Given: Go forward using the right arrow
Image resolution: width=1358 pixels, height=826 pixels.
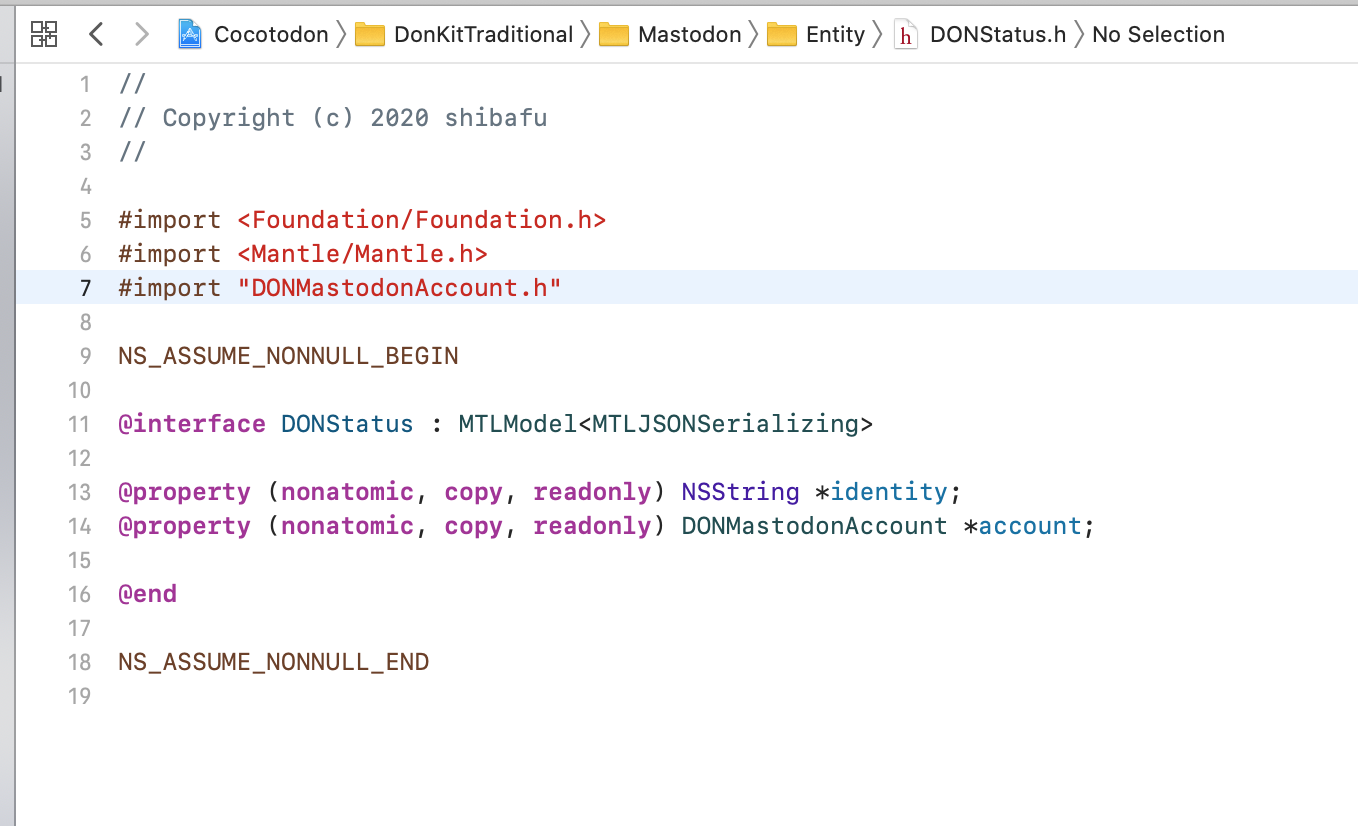Looking at the screenshot, I should (x=141, y=34).
